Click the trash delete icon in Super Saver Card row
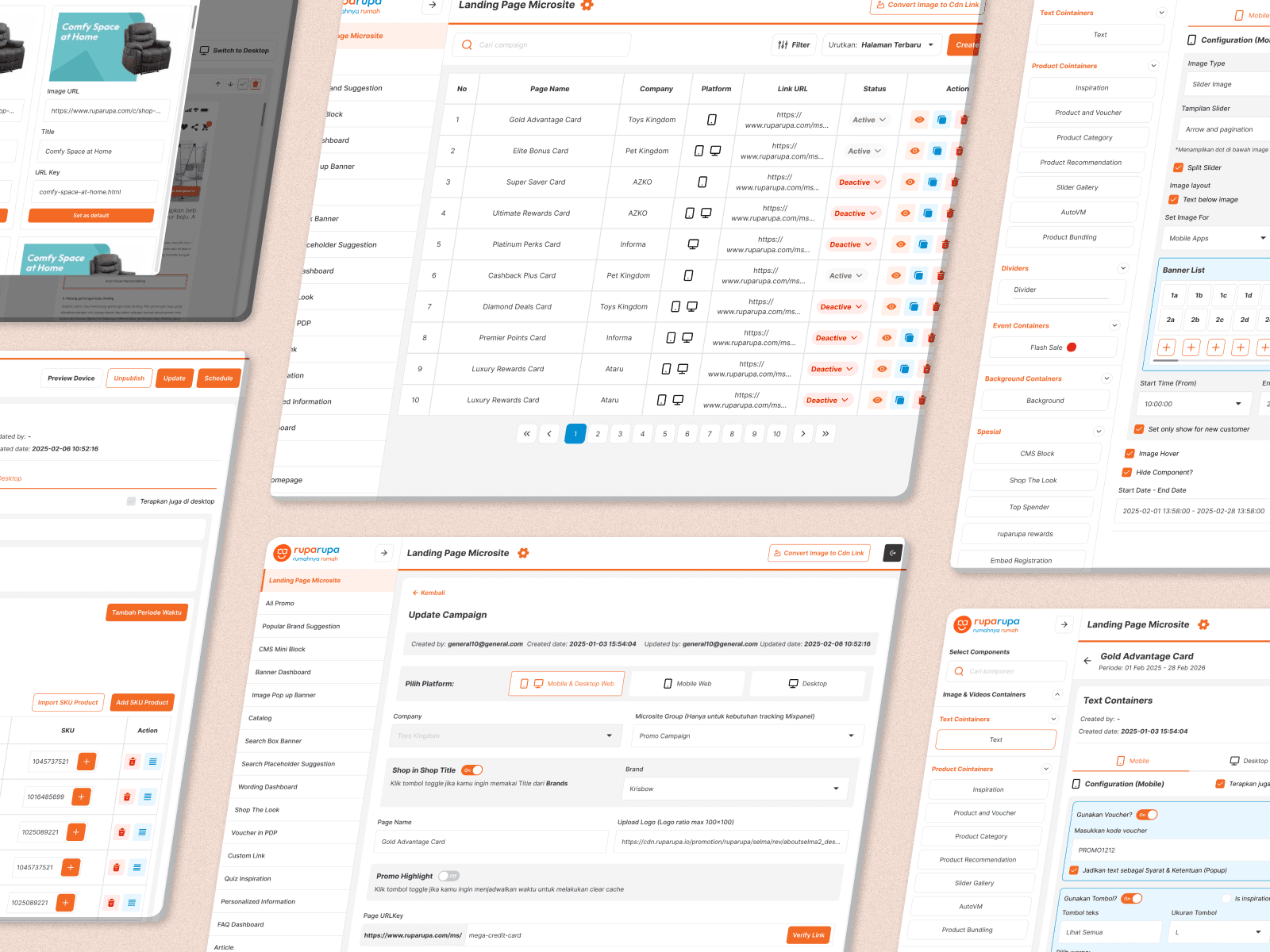The height and width of the screenshot is (952, 1270). coord(954,182)
